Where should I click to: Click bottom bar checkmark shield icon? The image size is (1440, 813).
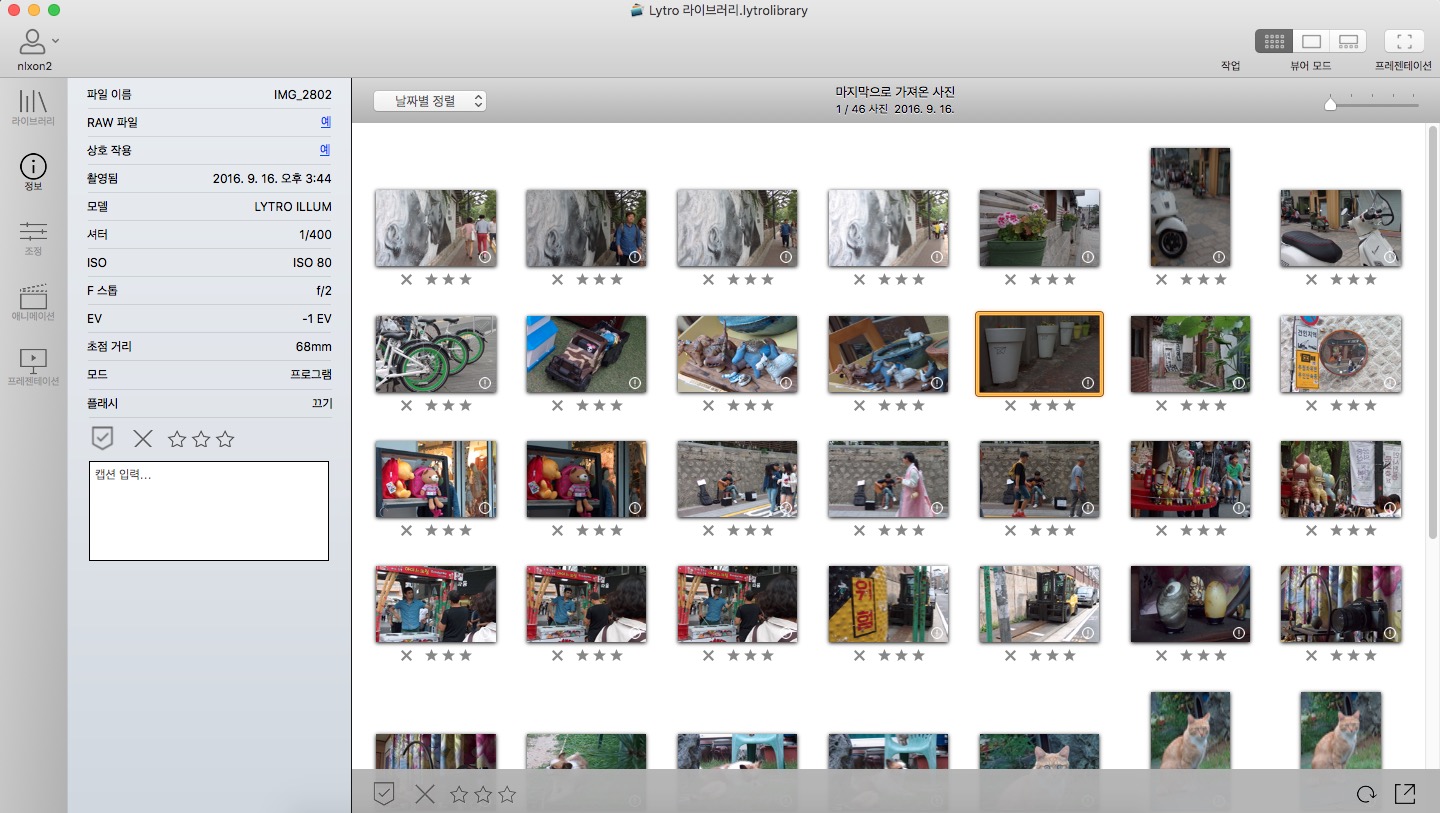click(x=384, y=794)
